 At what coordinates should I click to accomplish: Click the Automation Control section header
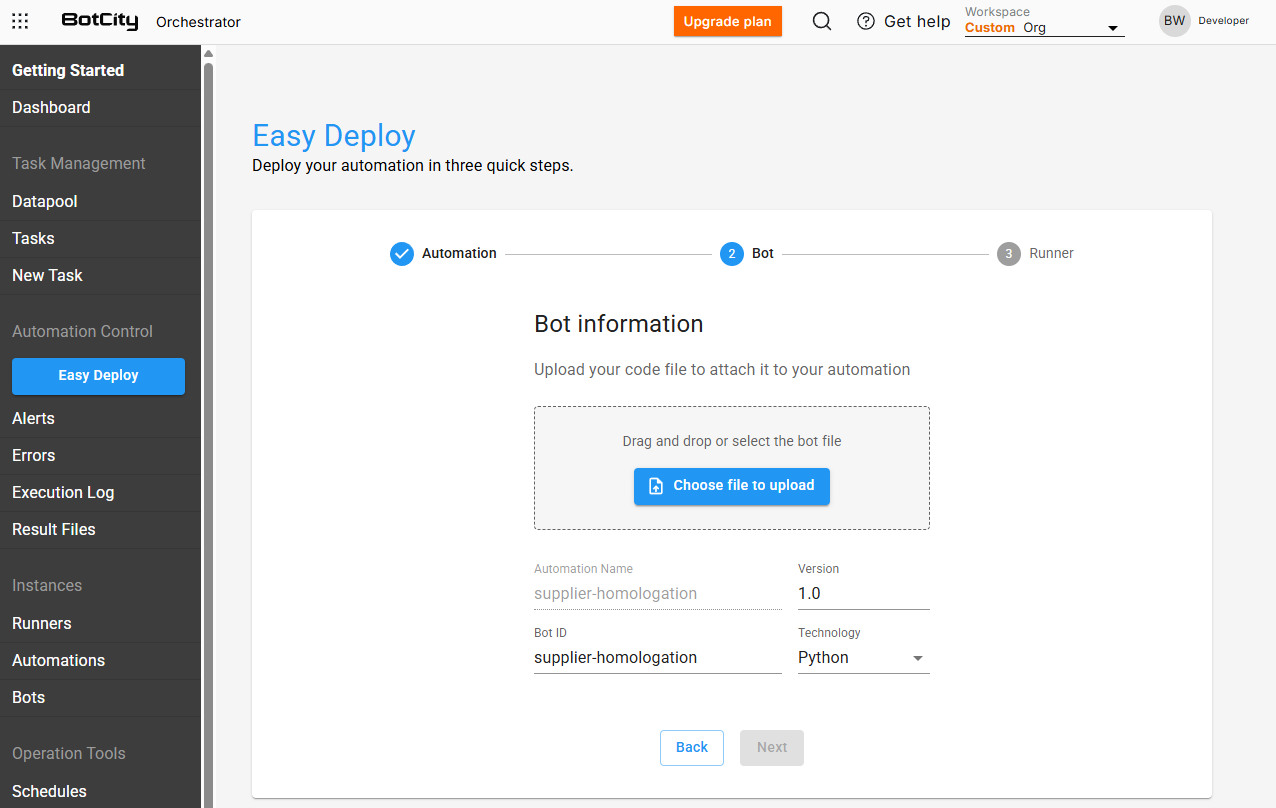point(82,332)
